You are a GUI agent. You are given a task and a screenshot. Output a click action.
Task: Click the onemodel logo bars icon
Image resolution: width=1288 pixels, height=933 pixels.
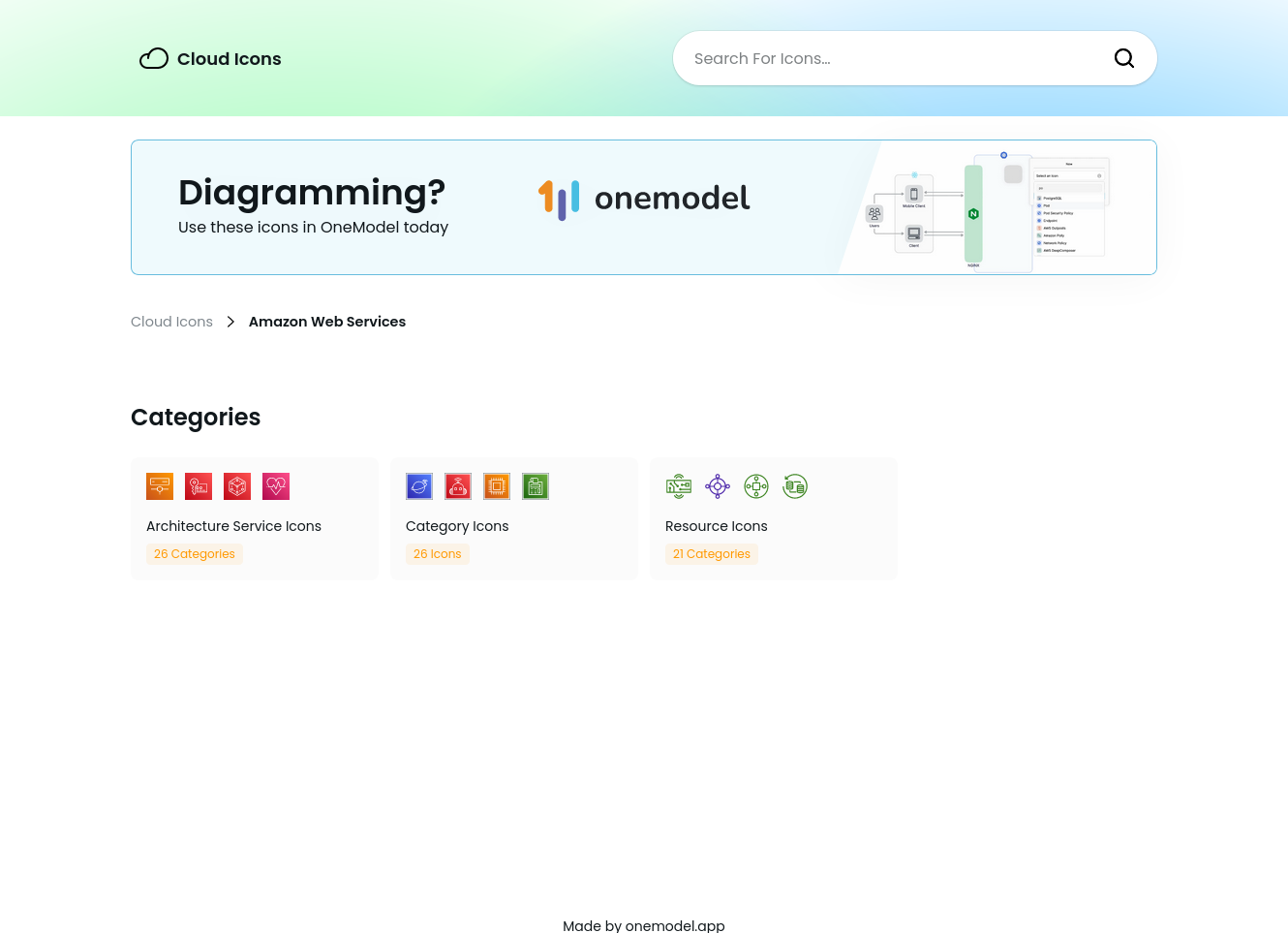559,200
